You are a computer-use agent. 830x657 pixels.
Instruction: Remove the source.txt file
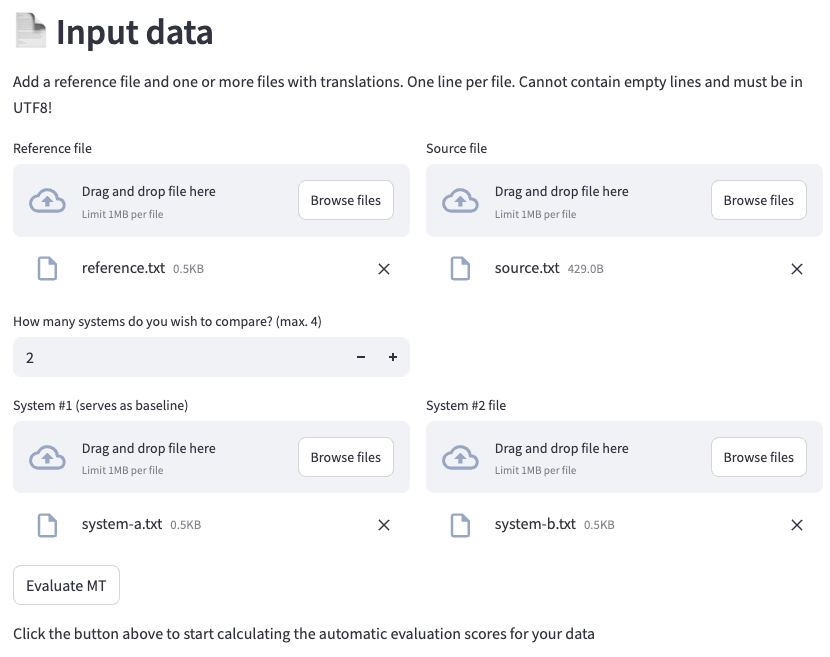[797, 269]
